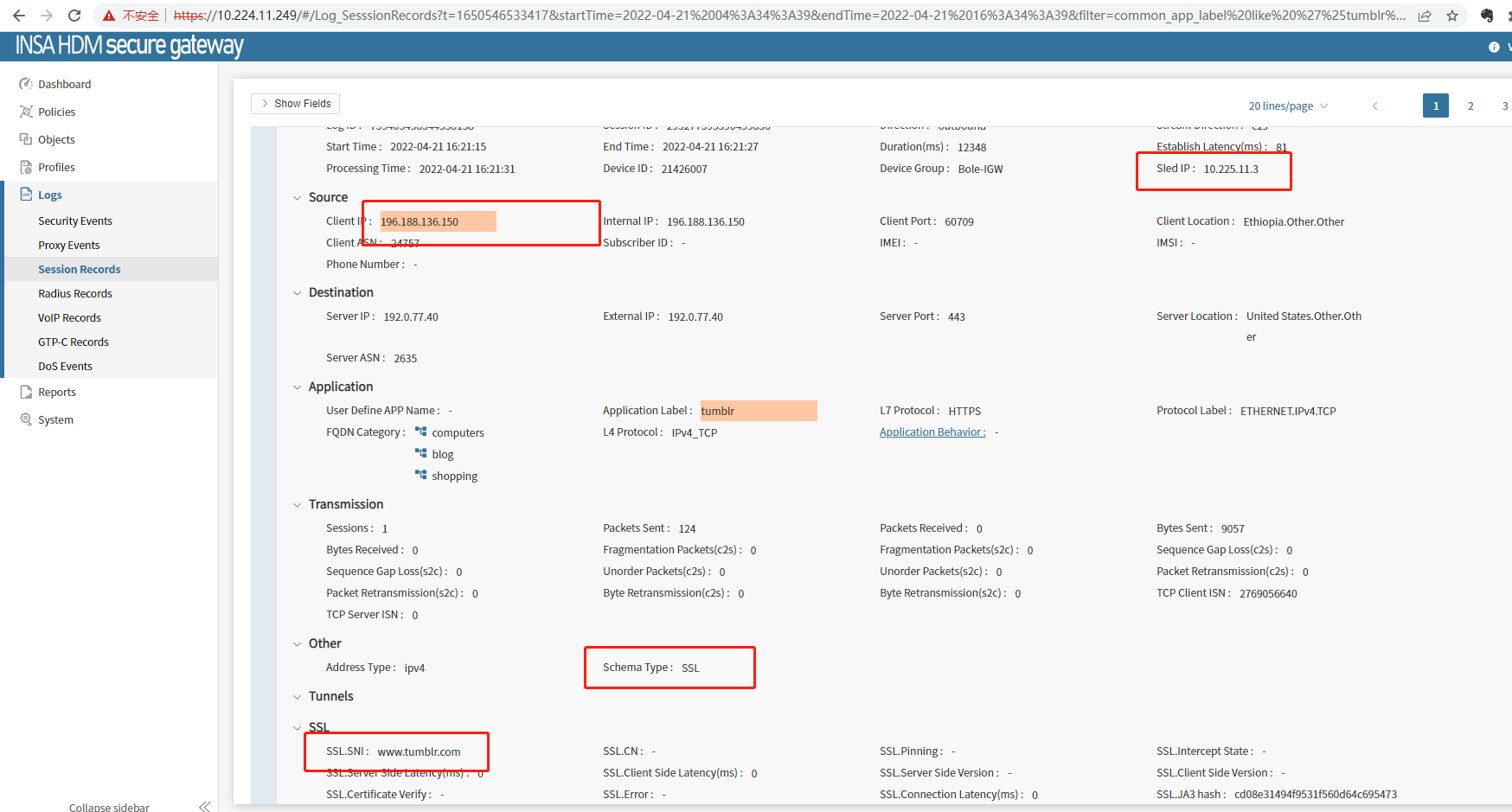This screenshot has width=1512, height=812.
Task: Click the Application Behavior link
Action: point(932,432)
